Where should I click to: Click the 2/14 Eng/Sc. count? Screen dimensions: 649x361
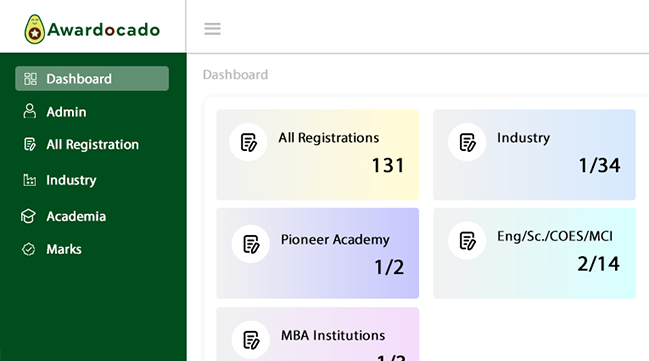[599, 264]
